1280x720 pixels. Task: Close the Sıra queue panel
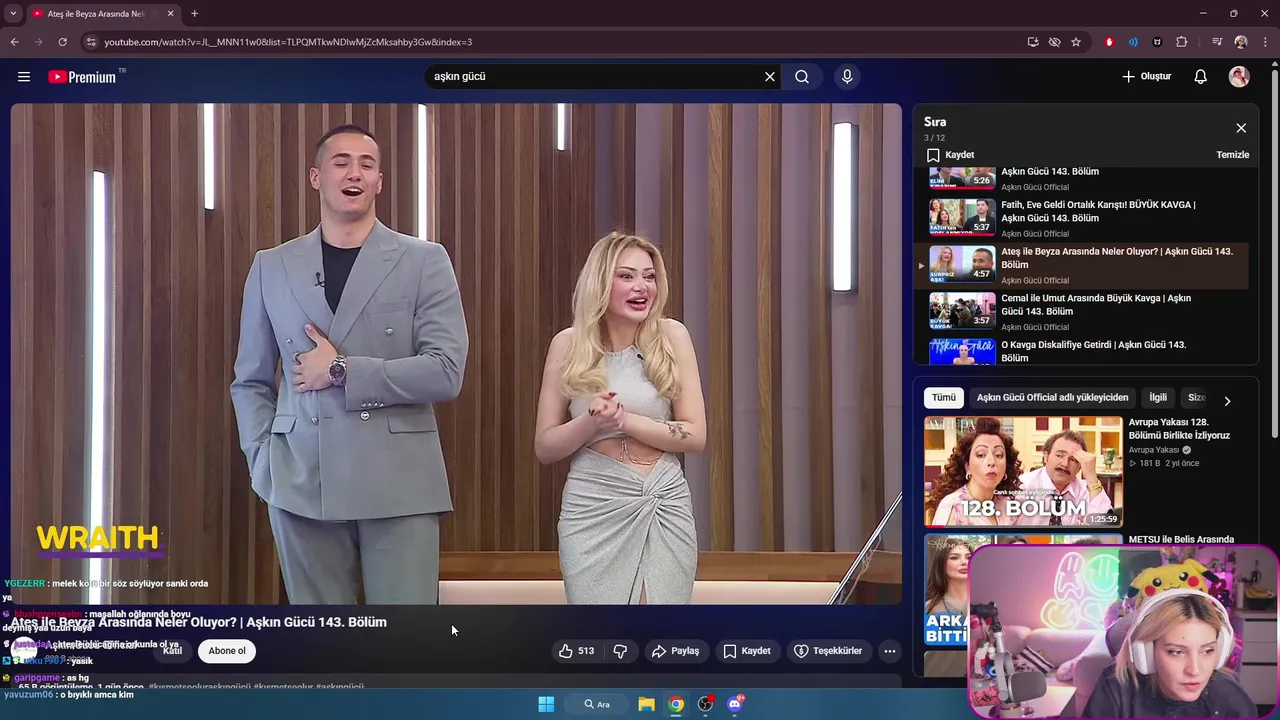tap(1241, 128)
